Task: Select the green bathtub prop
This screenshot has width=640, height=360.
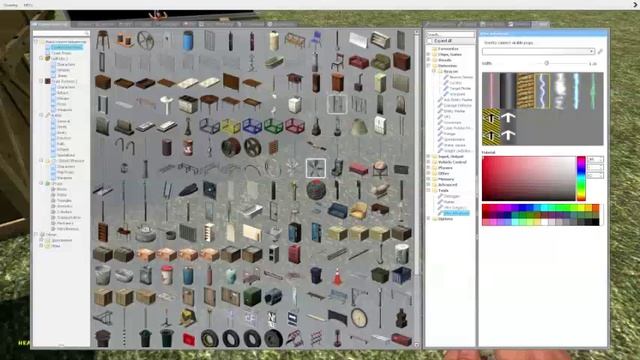Action: (273, 62)
